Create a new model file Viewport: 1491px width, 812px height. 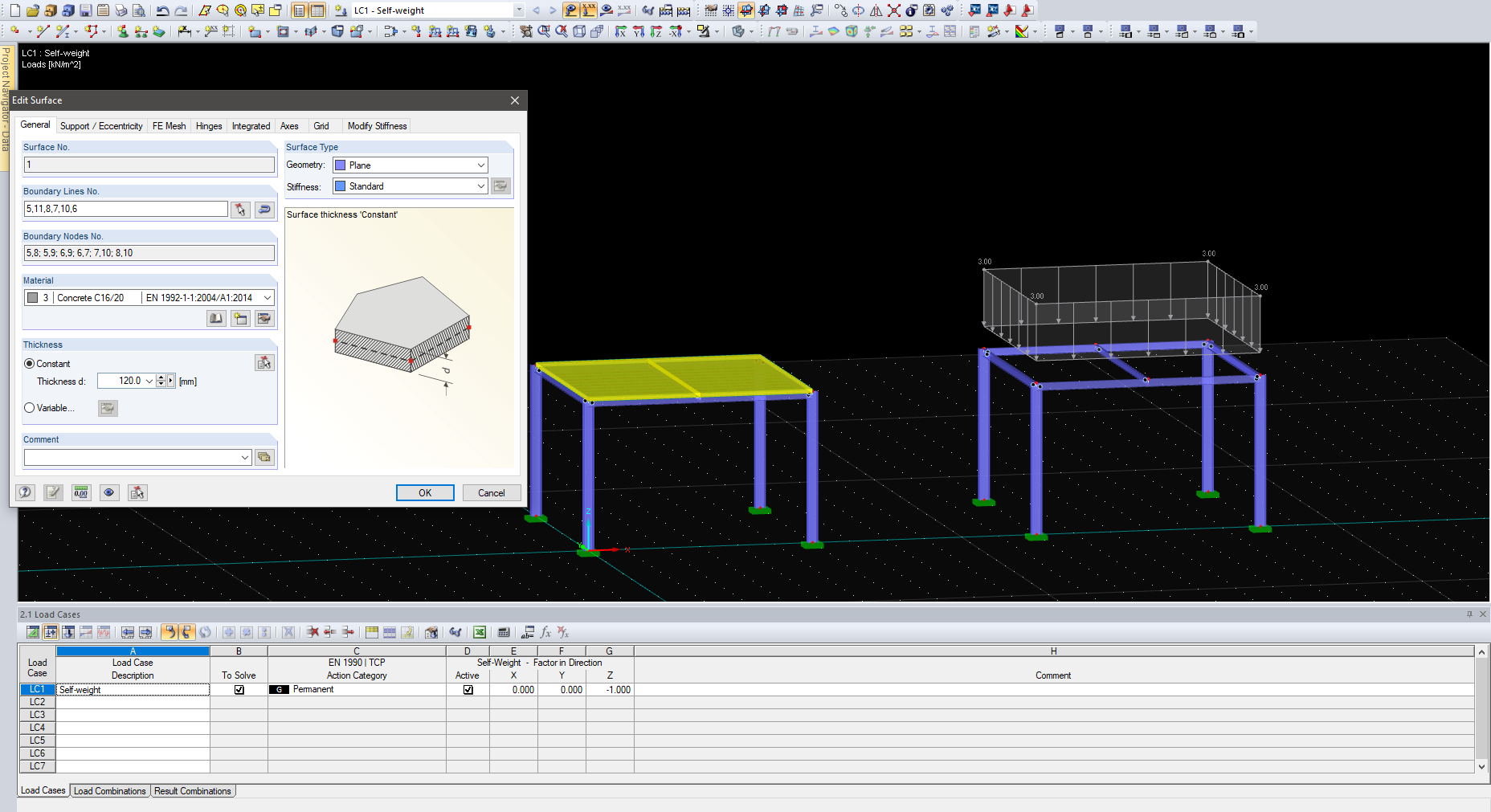pyautogui.click(x=14, y=10)
